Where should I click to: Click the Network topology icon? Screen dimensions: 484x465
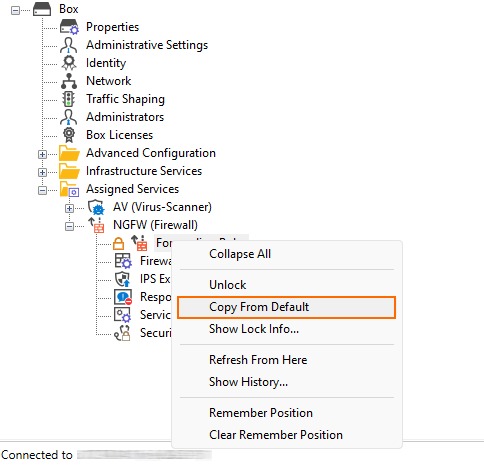pos(69,81)
